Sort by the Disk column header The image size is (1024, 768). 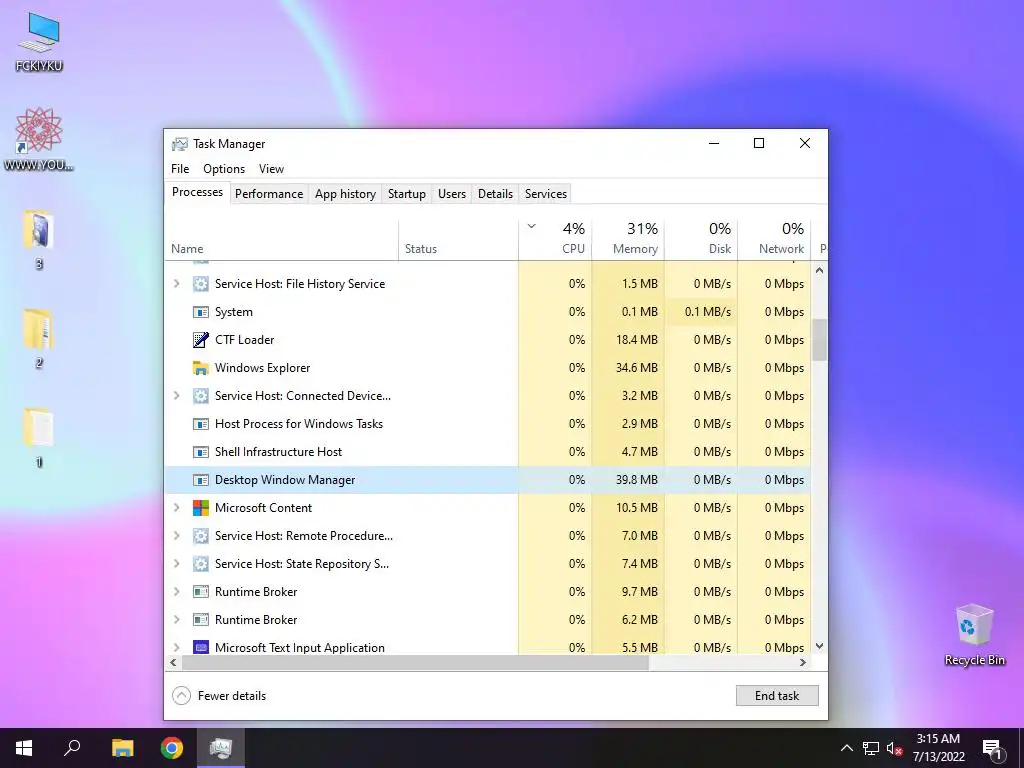[x=701, y=240]
